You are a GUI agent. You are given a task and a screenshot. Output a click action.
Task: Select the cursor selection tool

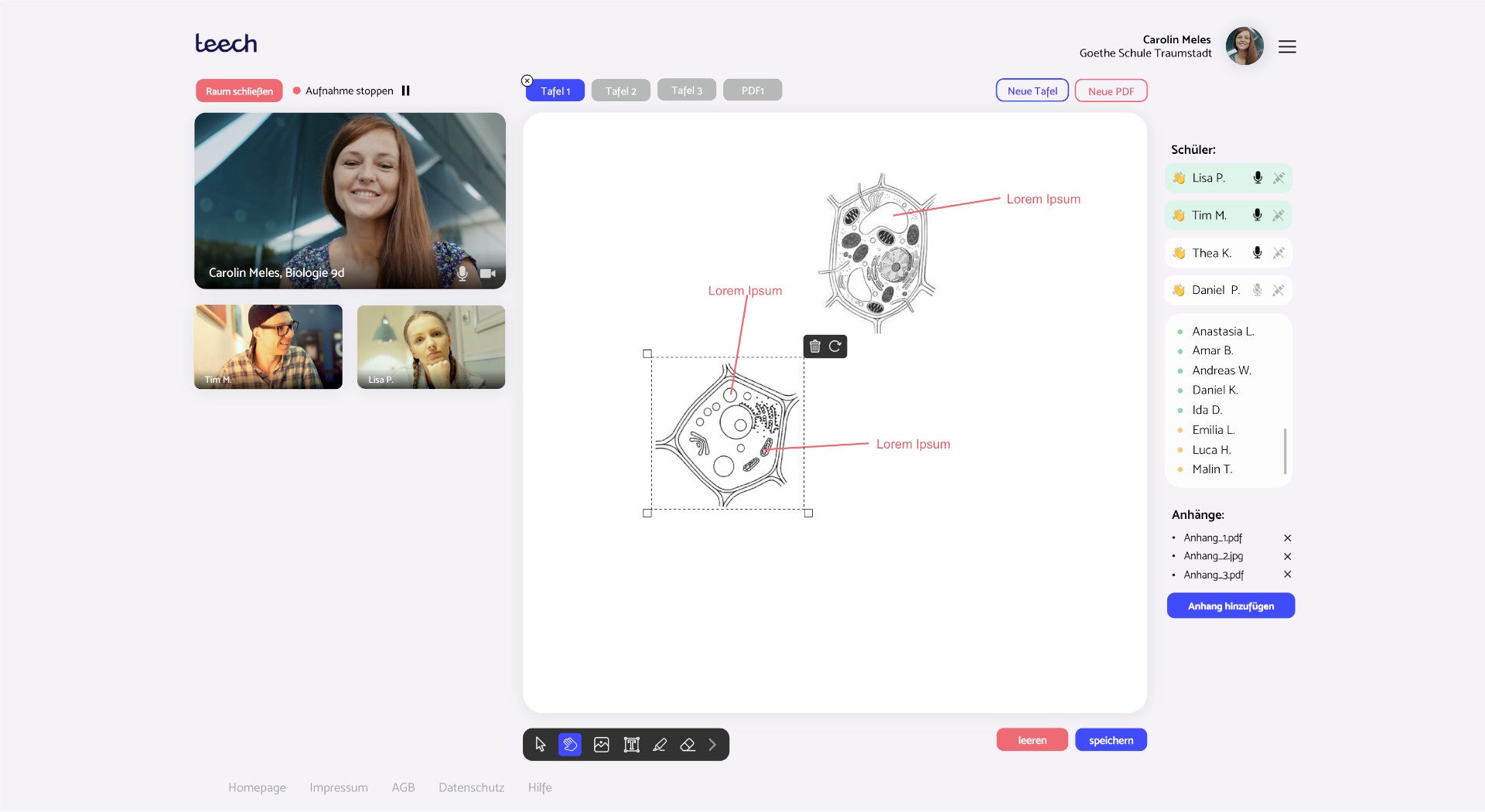click(540, 744)
